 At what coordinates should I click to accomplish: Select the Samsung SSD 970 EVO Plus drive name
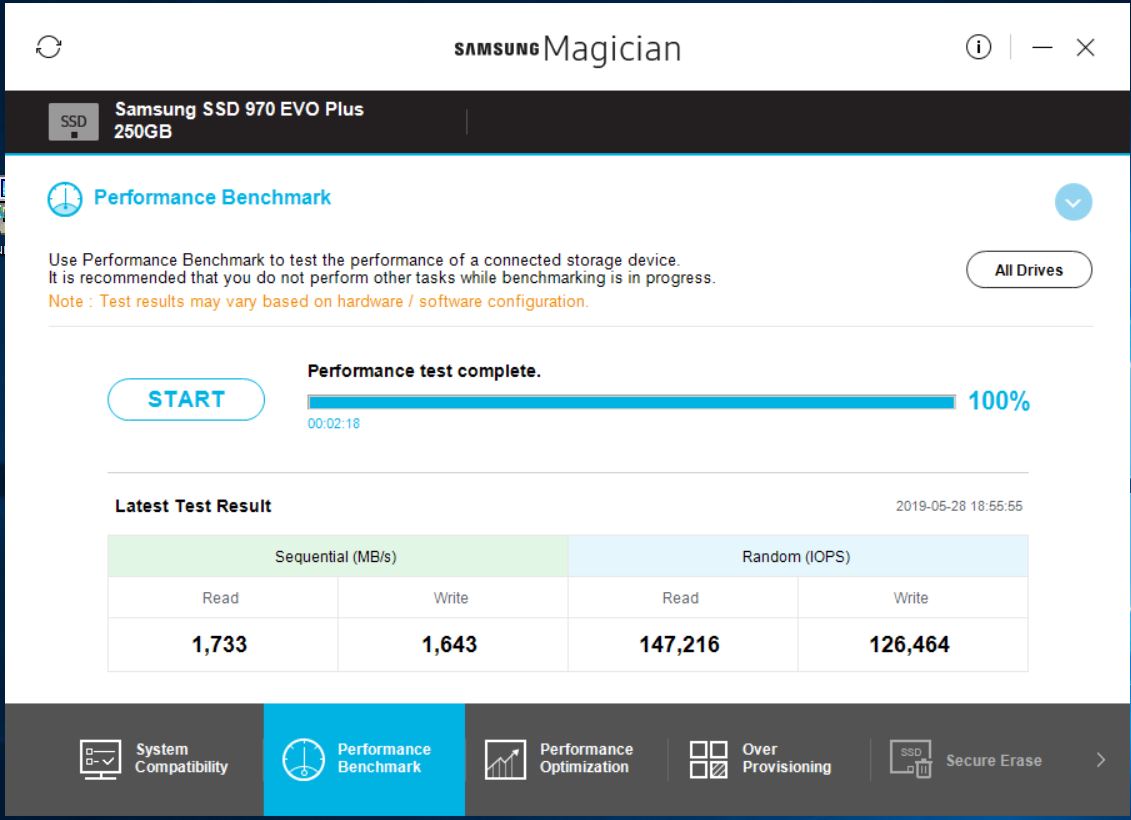tap(239, 110)
